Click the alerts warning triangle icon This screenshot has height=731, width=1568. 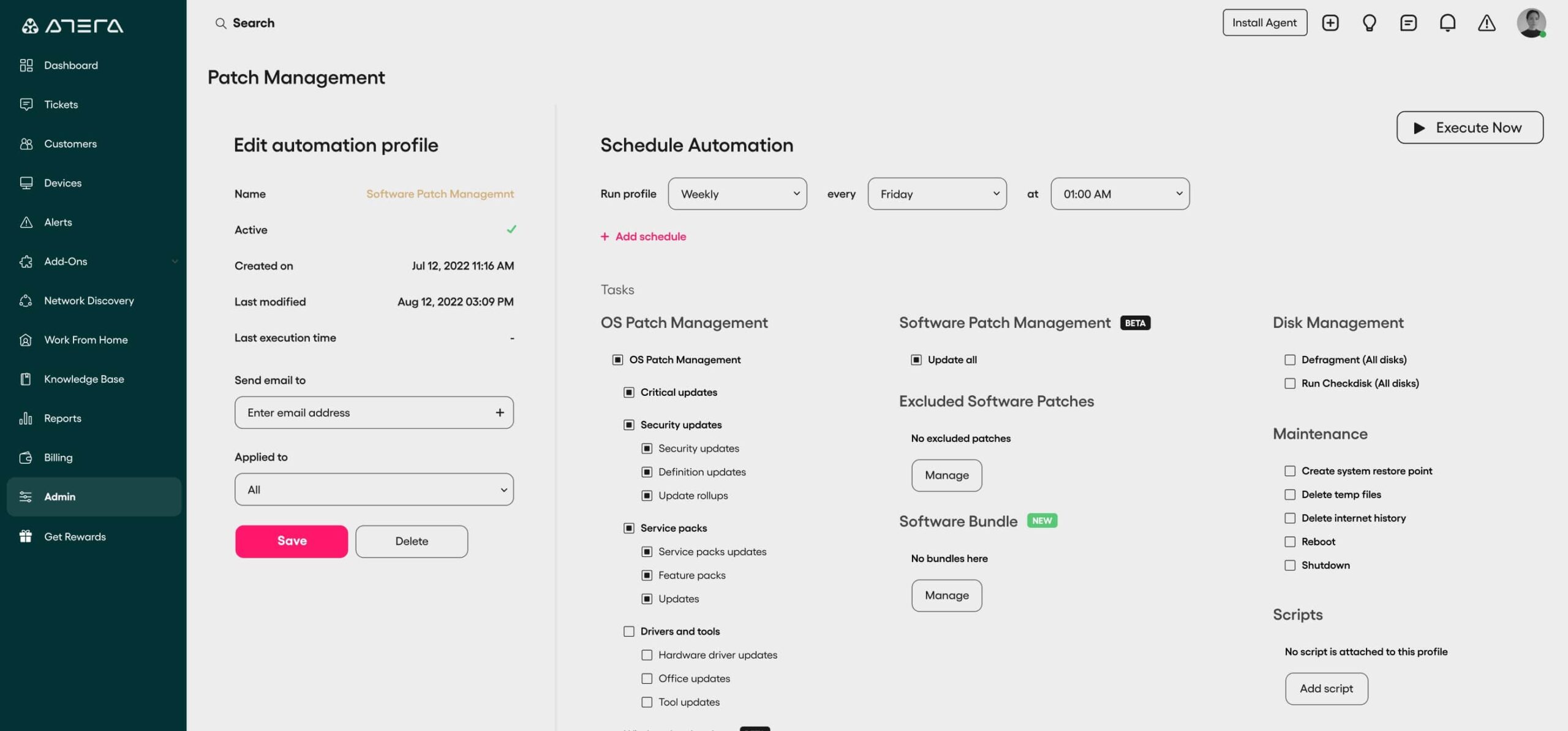click(x=1487, y=22)
